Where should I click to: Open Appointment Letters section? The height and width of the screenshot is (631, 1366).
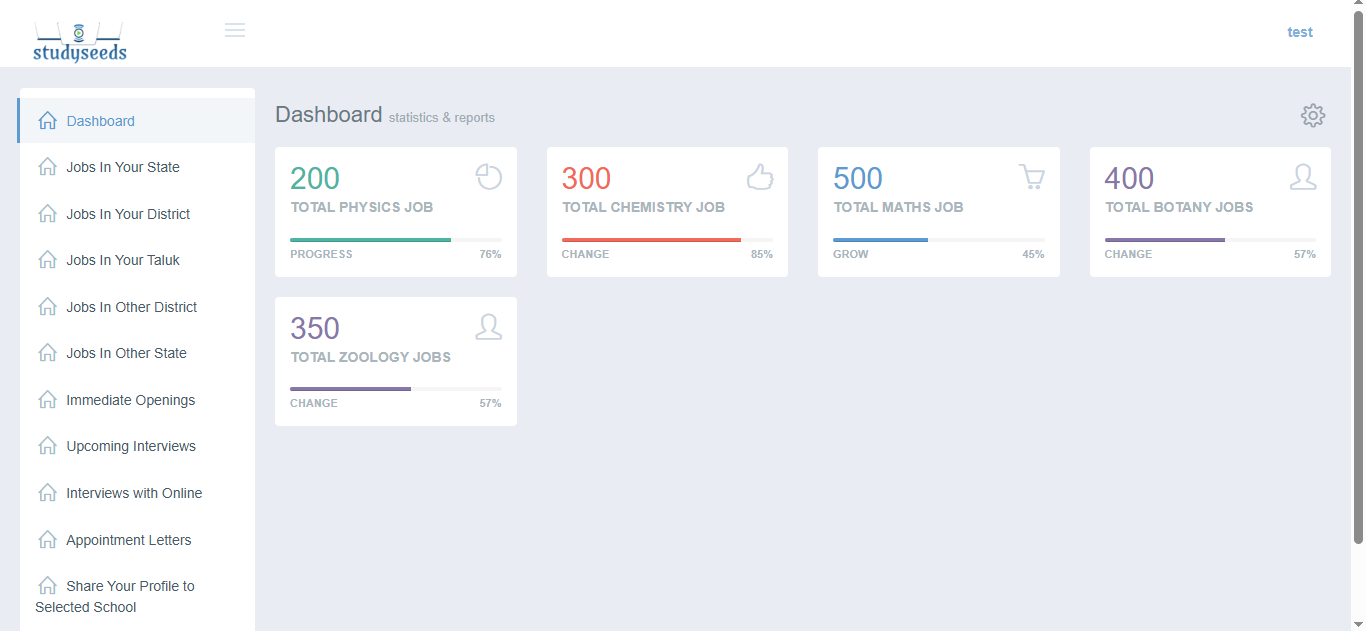[x=128, y=540]
